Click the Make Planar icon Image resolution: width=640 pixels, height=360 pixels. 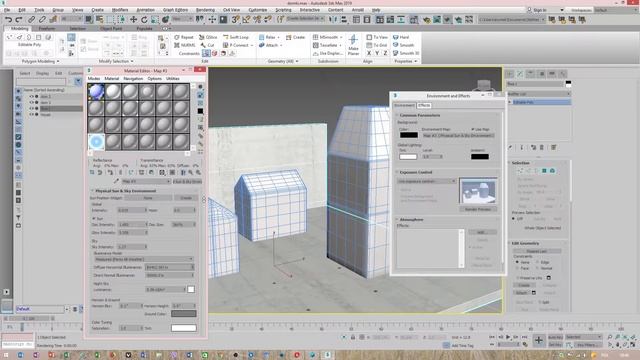(x=353, y=45)
